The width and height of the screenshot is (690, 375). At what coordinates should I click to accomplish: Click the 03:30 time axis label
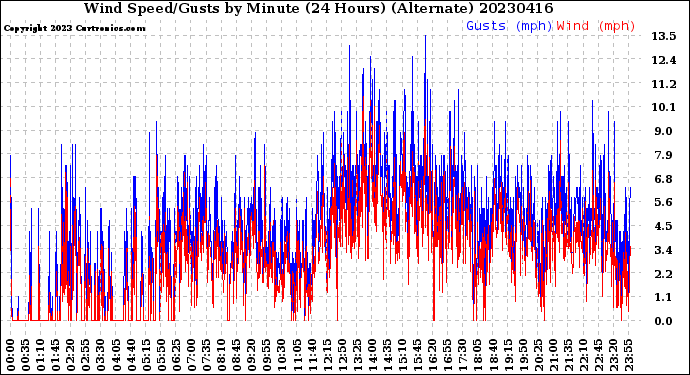pos(101,355)
